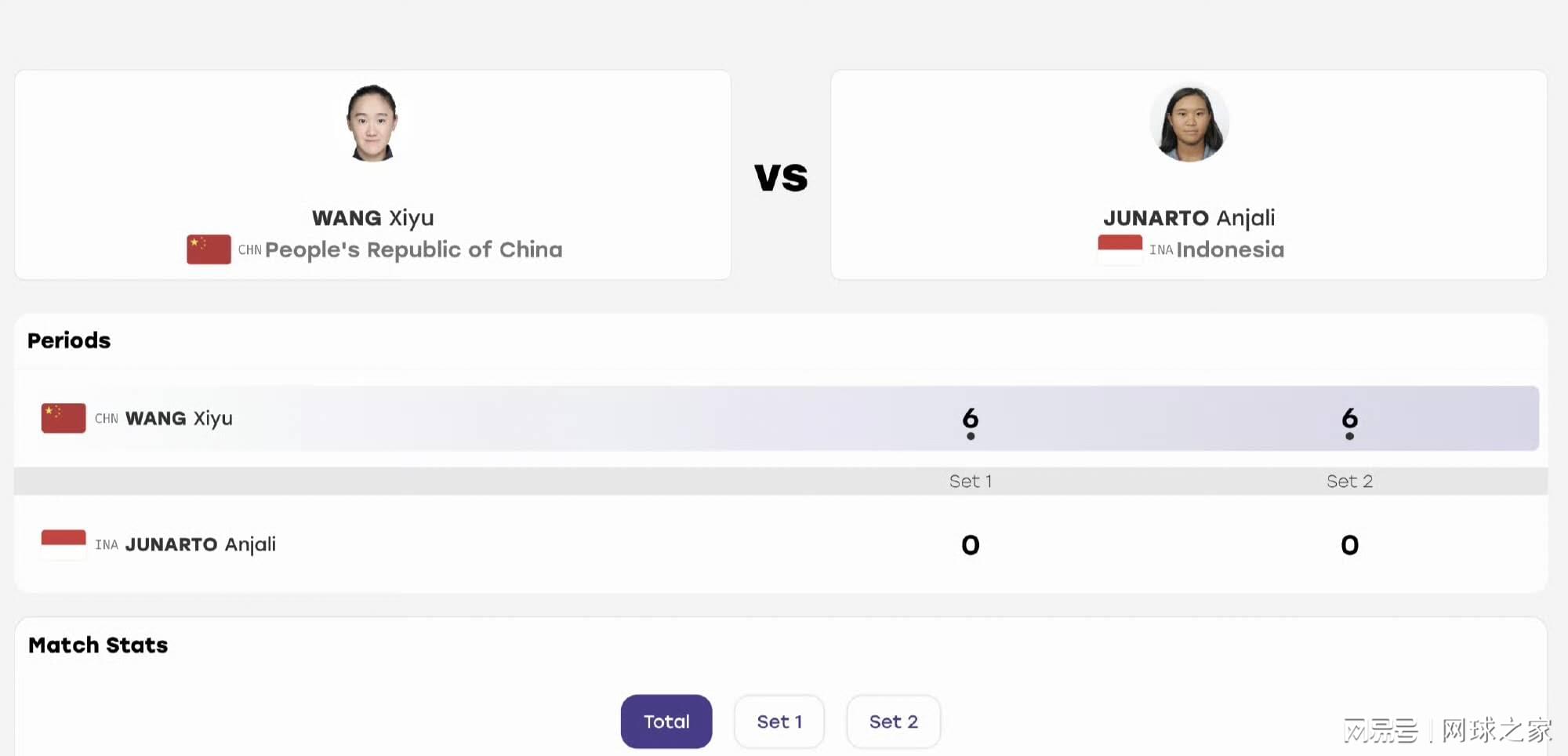The image size is (1568, 756).
Task: Click the People's Republic of China country label
Action: [414, 250]
